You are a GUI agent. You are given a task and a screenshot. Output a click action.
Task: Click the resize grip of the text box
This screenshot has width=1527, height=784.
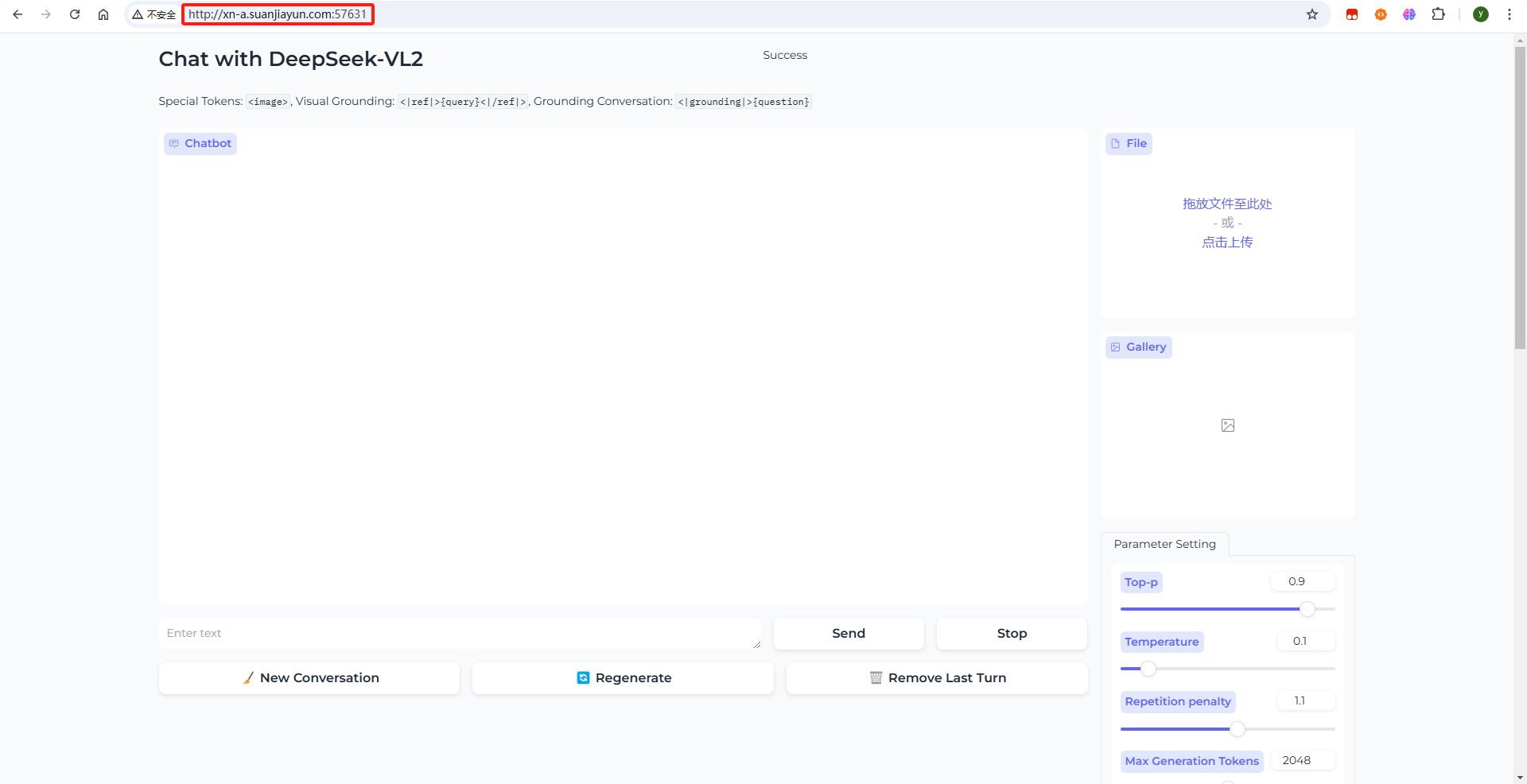(x=756, y=645)
